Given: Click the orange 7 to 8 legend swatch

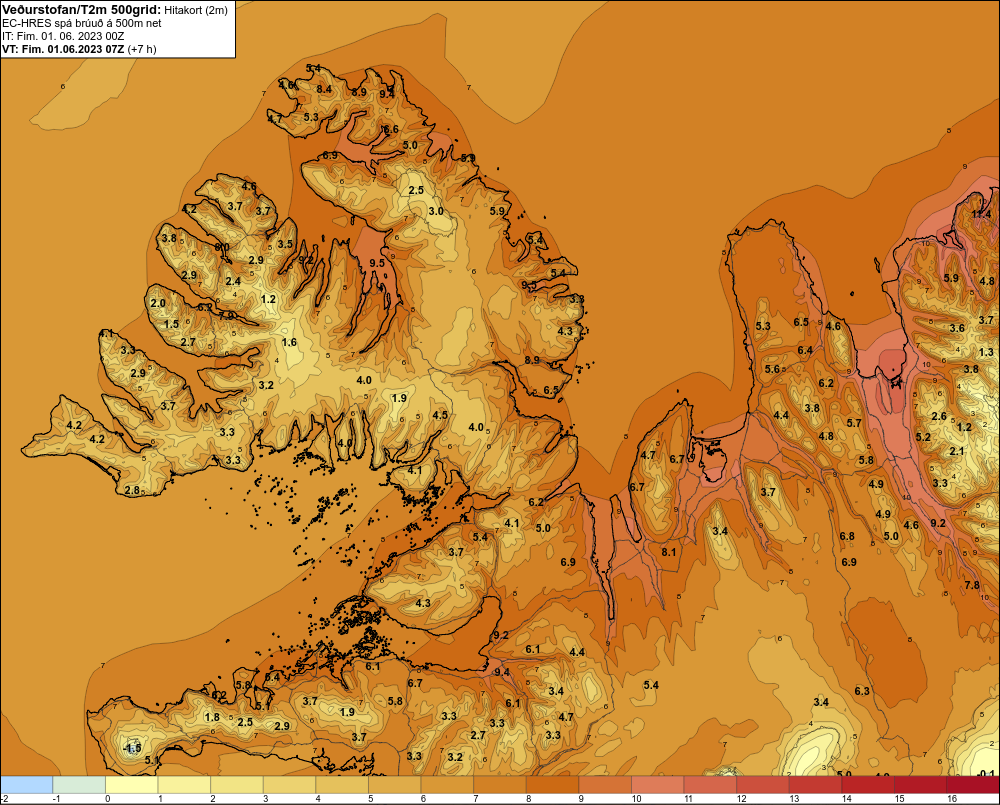Looking at the screenshot, I should 499,785.
